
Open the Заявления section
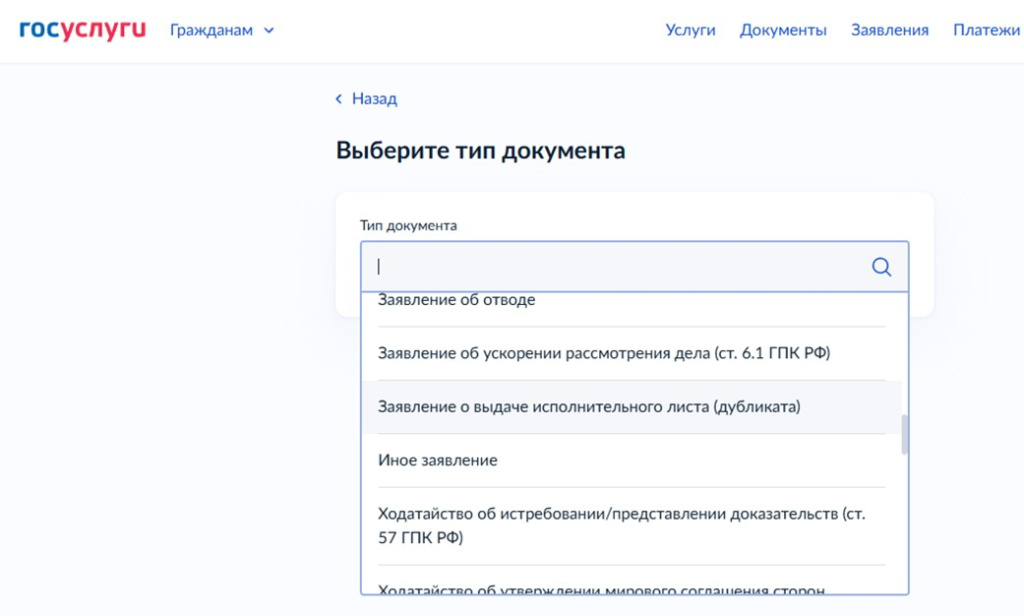pyautogui.click(x=889, y=30)
